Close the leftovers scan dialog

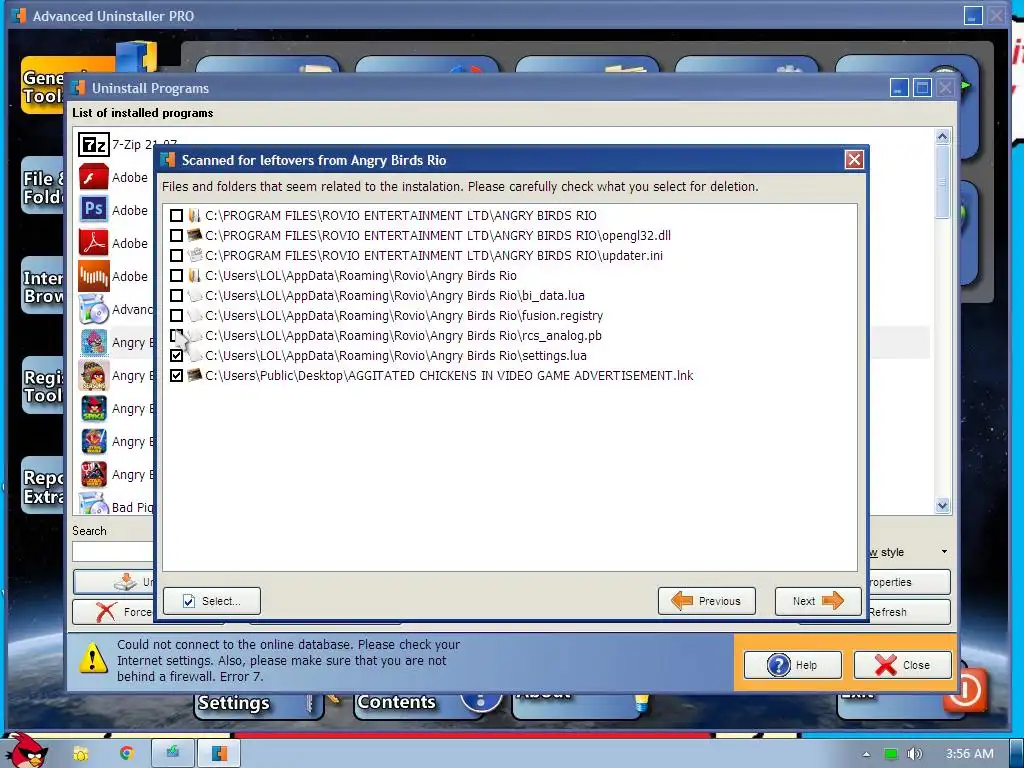[x=854, y=160]
